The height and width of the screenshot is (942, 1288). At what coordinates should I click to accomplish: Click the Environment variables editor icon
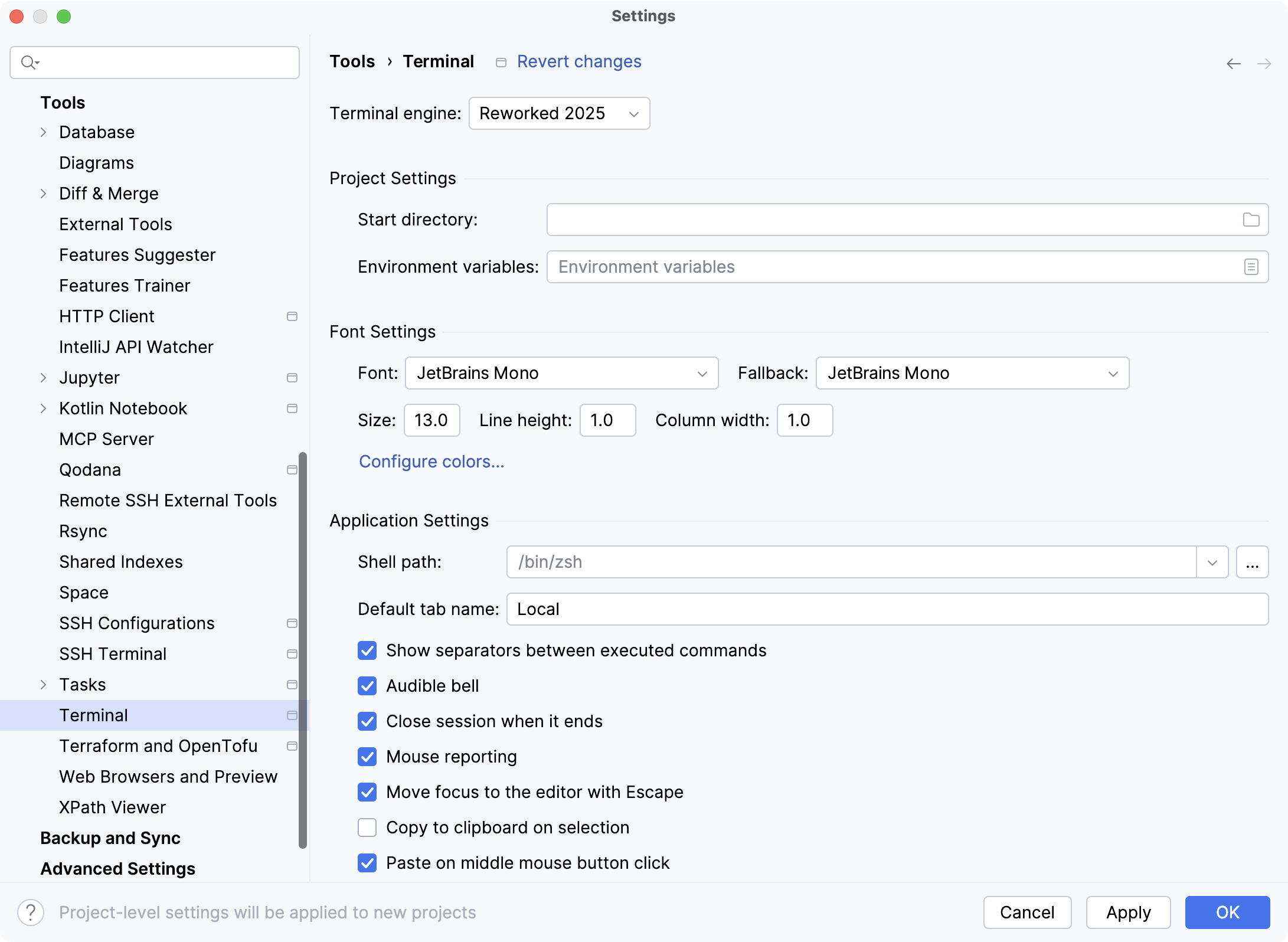tap(1252, 267)
